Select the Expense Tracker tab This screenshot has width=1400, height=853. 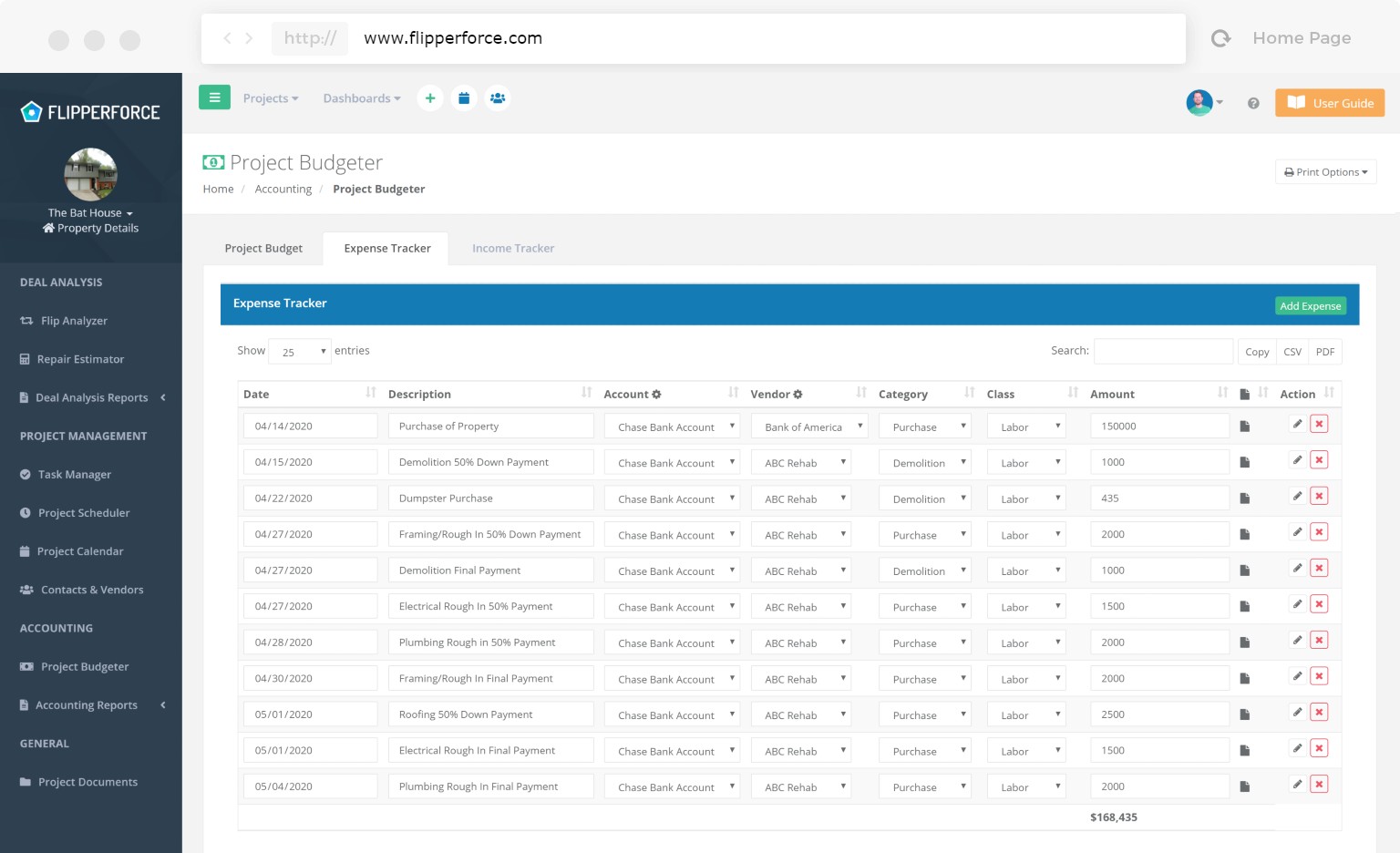tap(387, 248)
